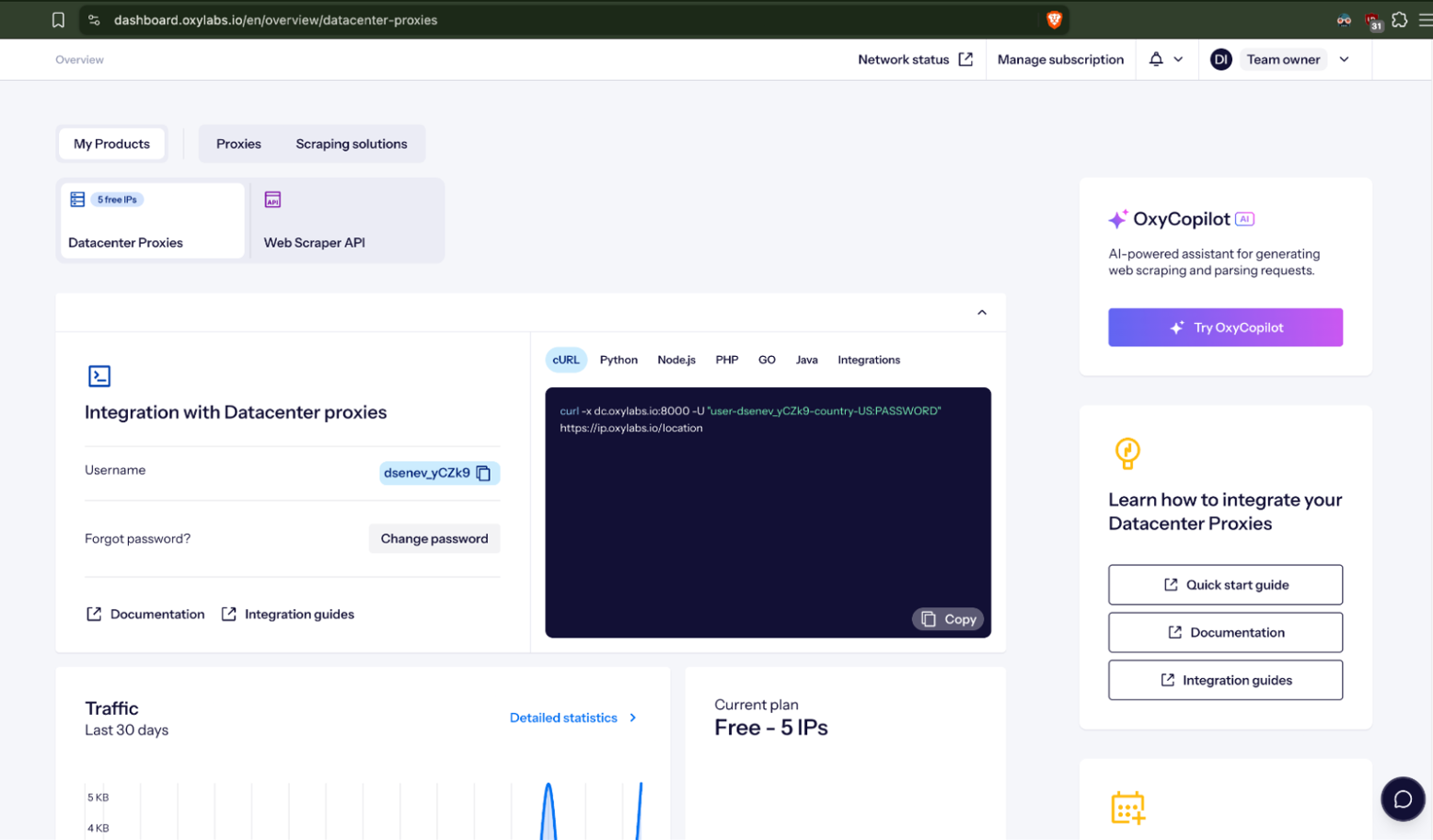The image size is (1433, 840).
Task: Open Quick start guide button
Action: [1225, 585]
